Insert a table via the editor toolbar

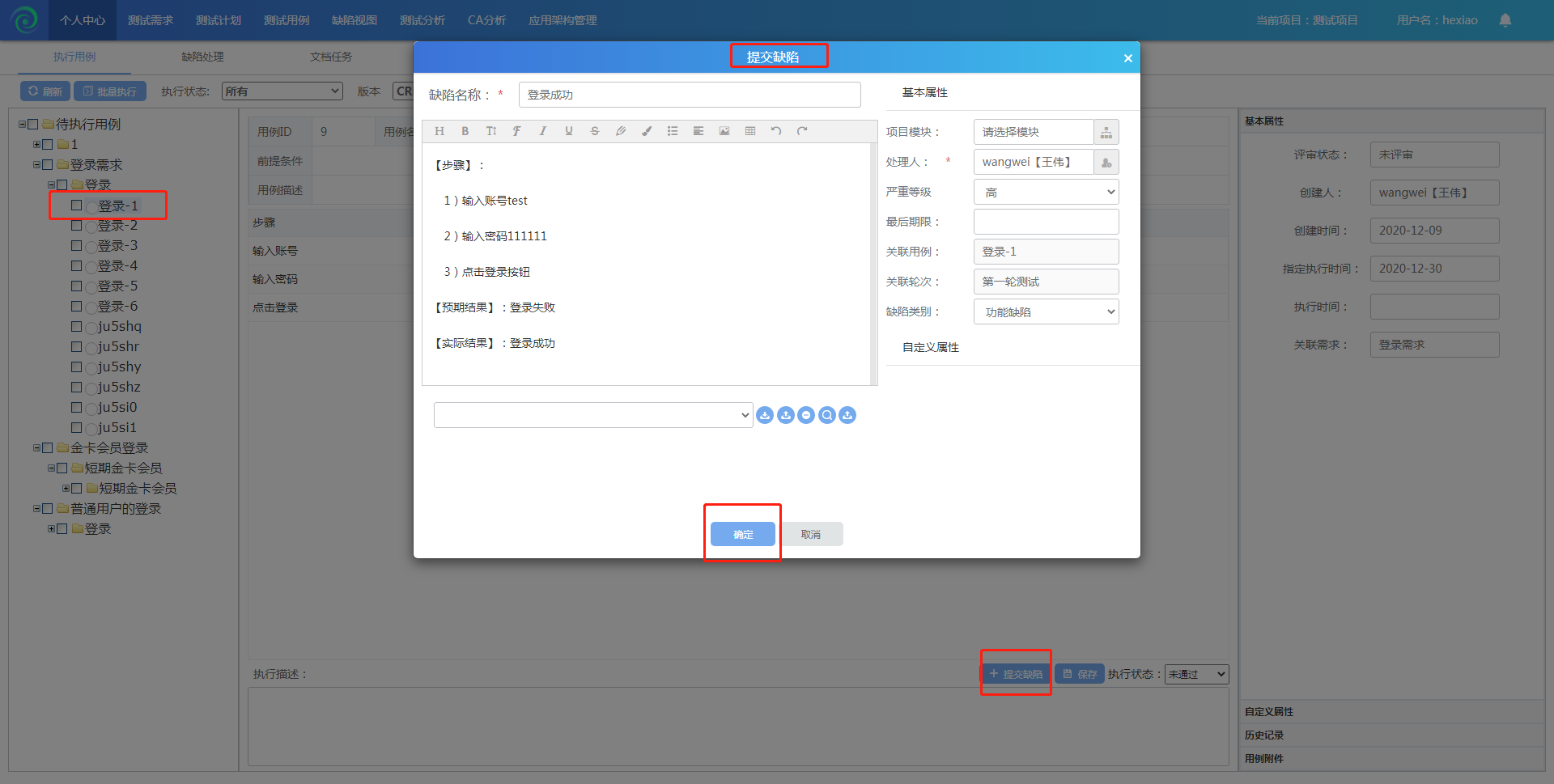pos(750,131)
